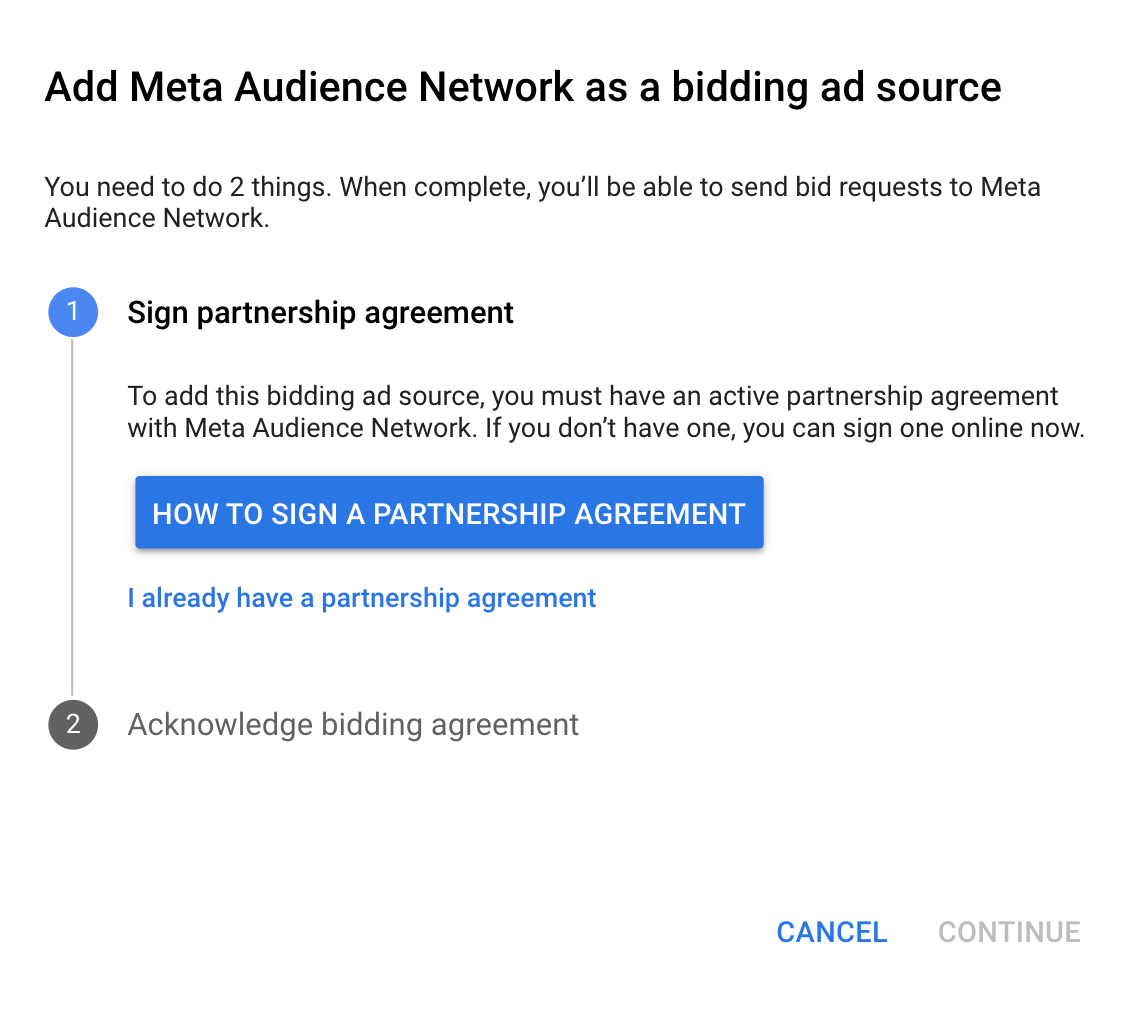Click 'Meta Audience Network.' ending the intro paragraph

157,219
